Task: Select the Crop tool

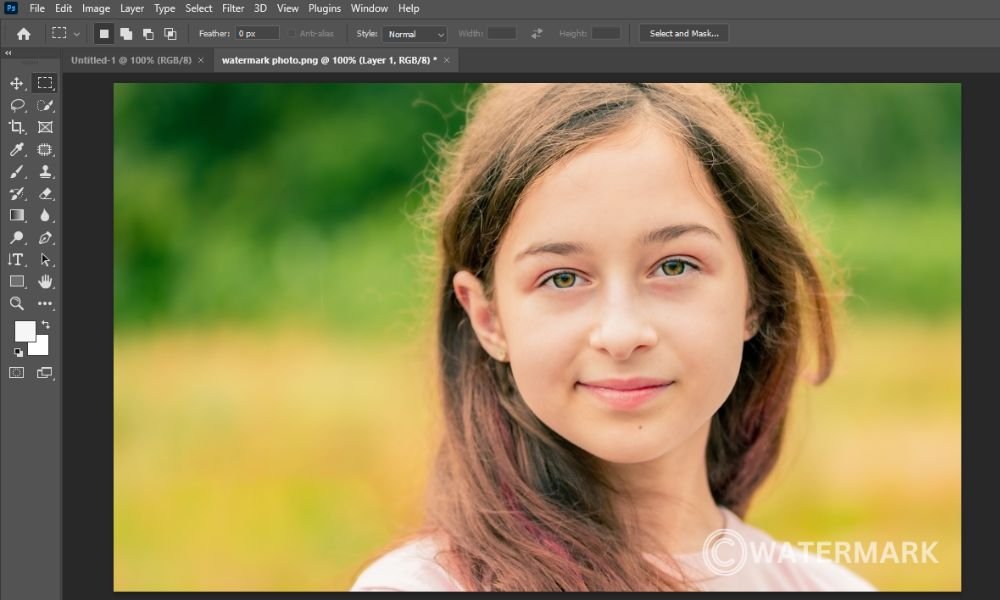Action: (17, 128)
